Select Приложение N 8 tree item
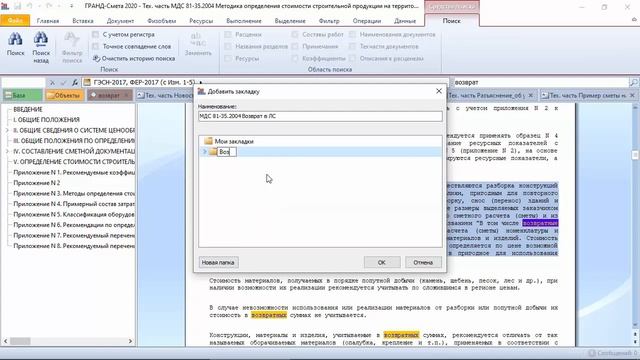 pyautogui.click(x=74, y=246)
